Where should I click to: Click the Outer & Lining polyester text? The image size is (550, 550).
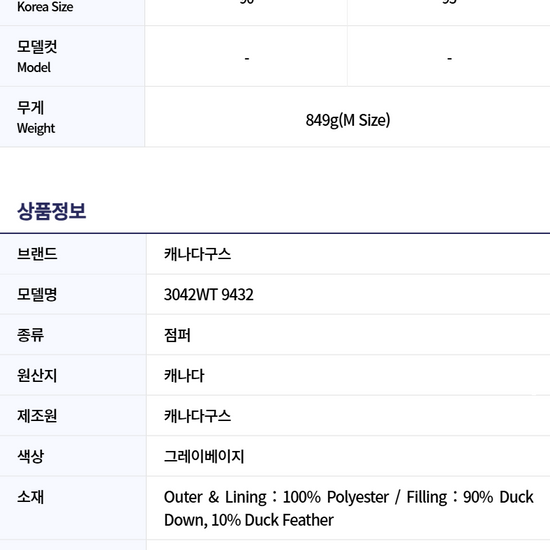tap(277, 497)
